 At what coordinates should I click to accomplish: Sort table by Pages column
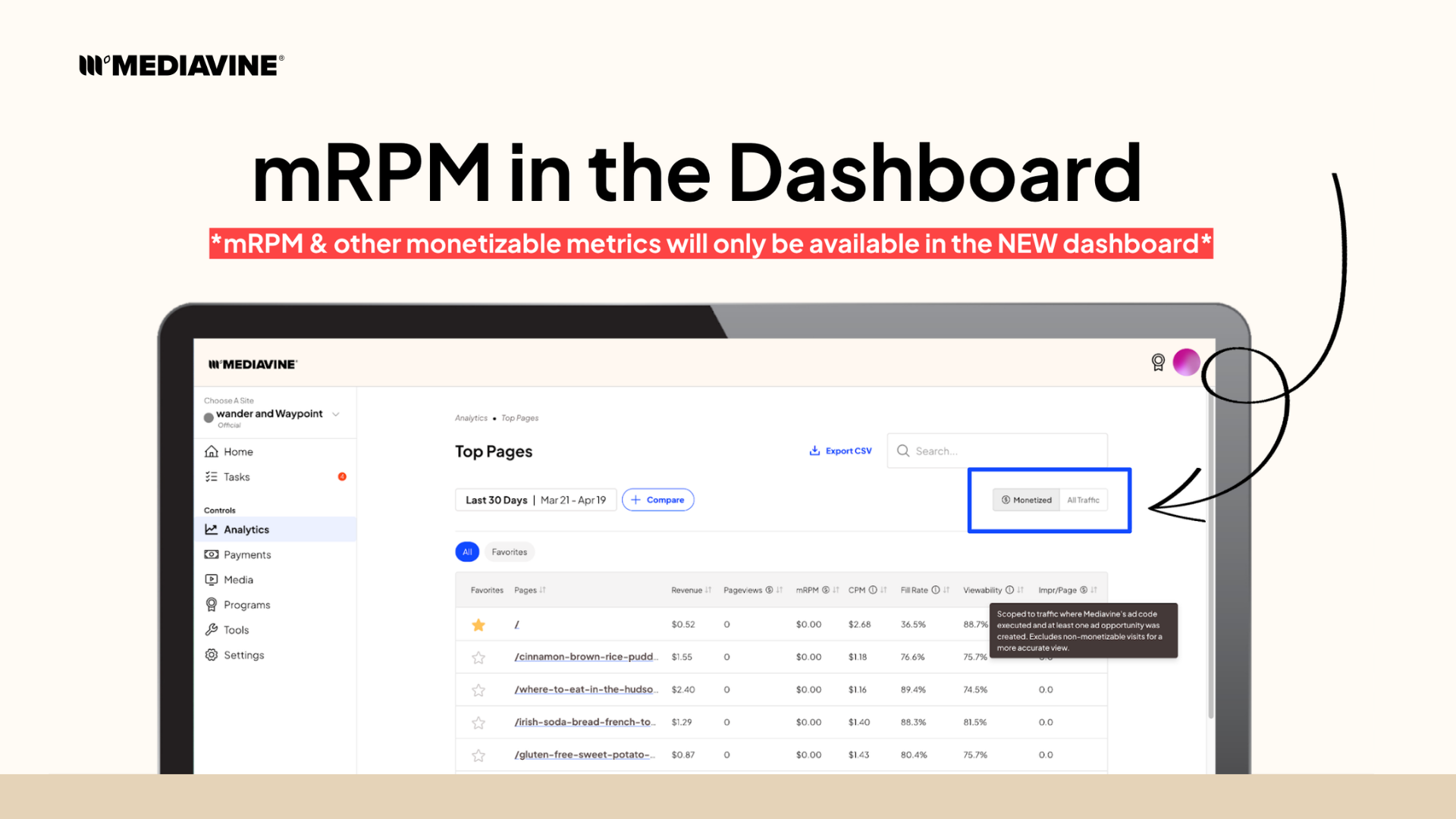(543, 590)
